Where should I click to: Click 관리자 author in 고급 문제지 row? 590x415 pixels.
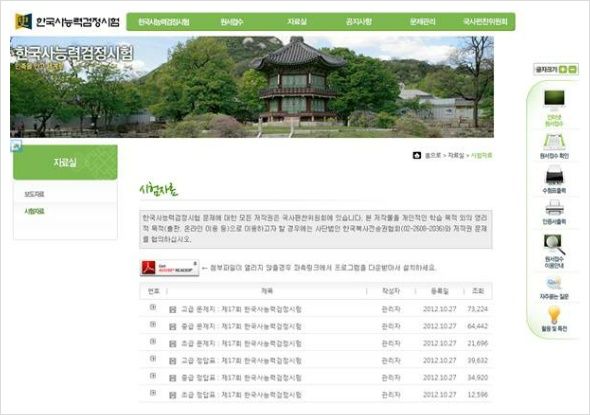point(391,309)
